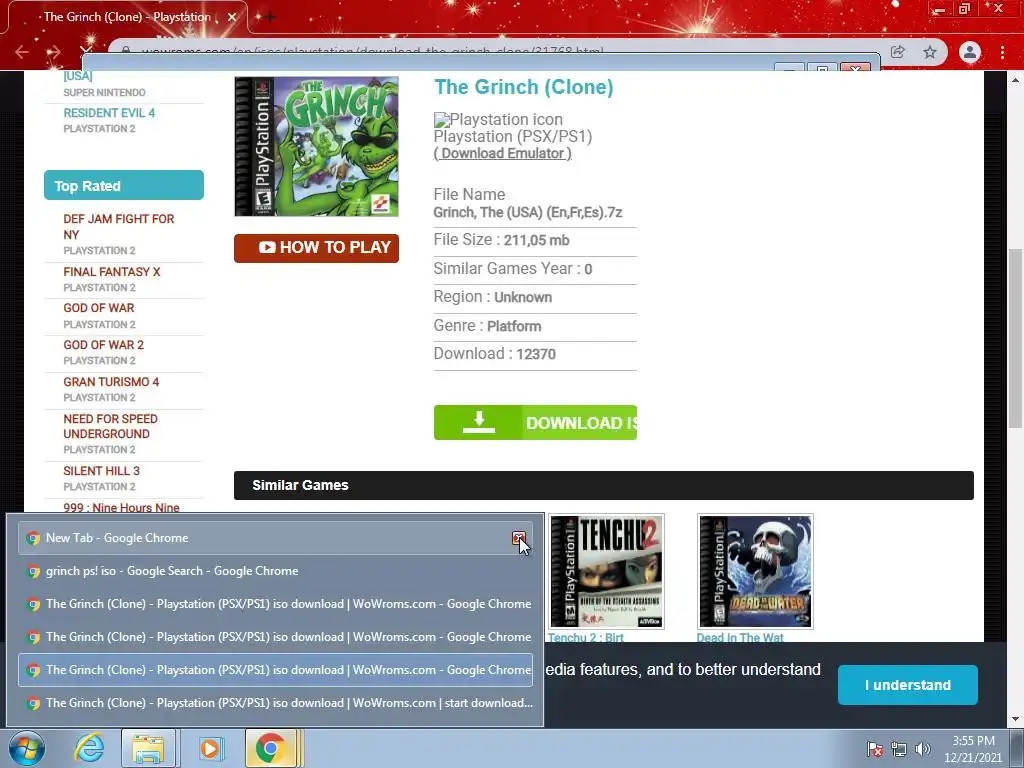
Task: Open Windows Explorer folder taskbar icon
Action: (x=148, y=748)
